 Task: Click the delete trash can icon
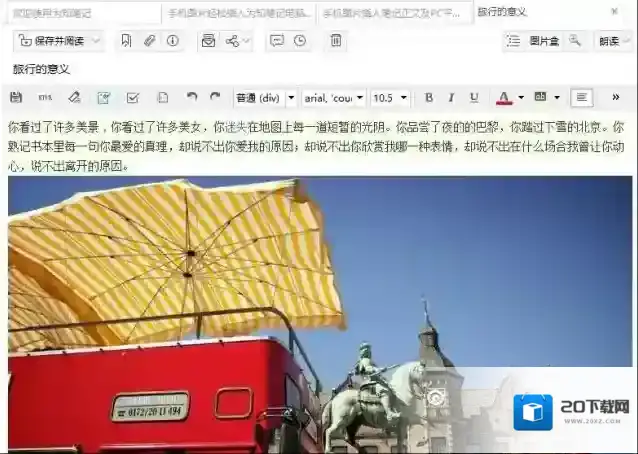pyautogui.click(x=336, y=41)
